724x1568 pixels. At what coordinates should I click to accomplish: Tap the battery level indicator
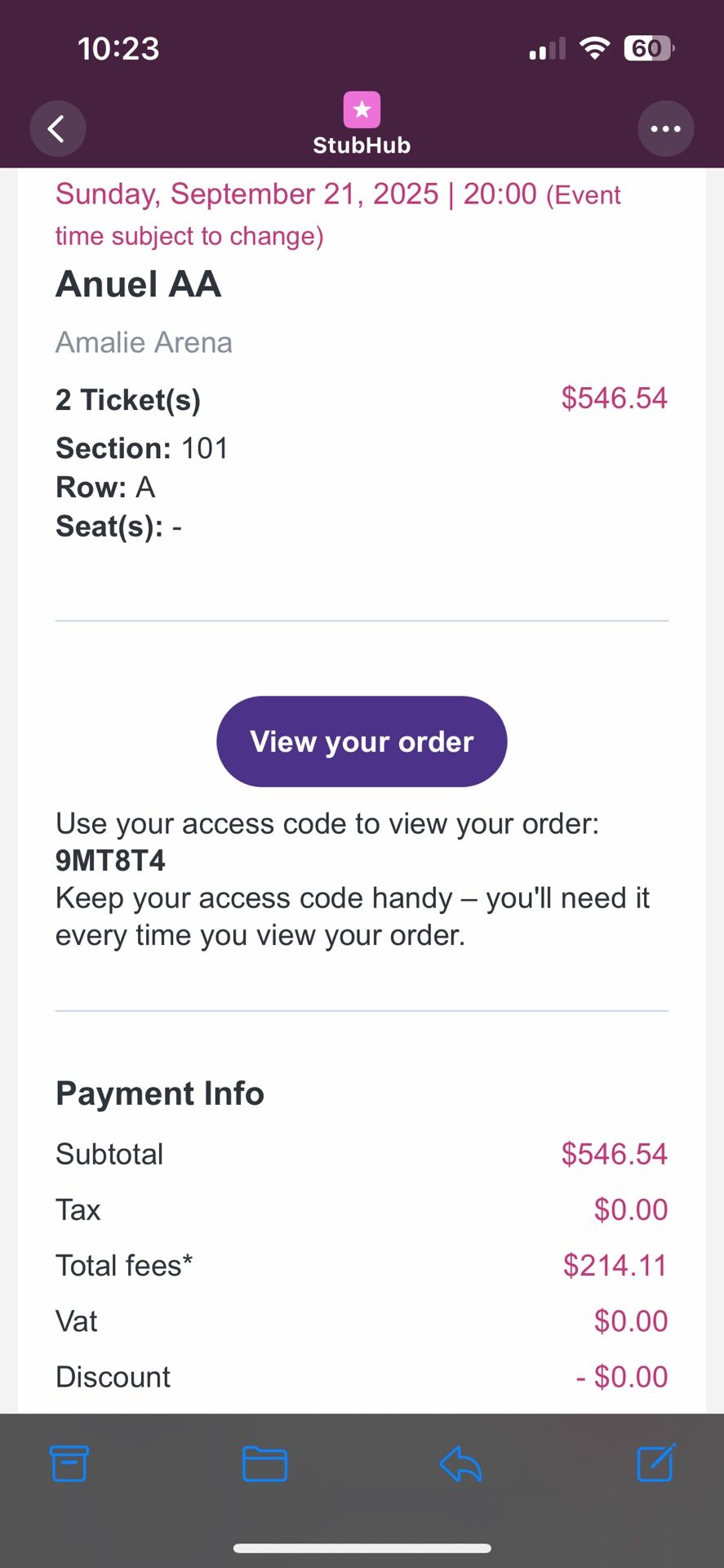coord(647,48)
